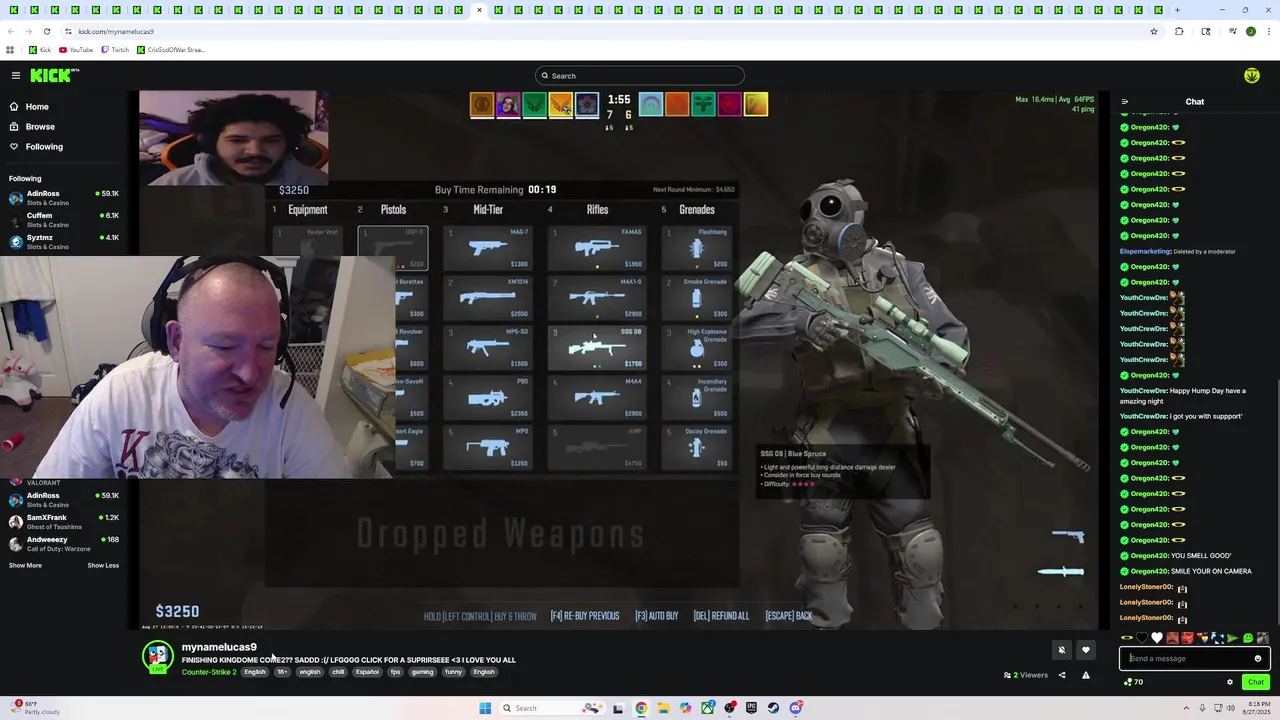This screenshot has width=1280, height=720.
Task: Insert the black heart quick emote
Action: 1142,638
